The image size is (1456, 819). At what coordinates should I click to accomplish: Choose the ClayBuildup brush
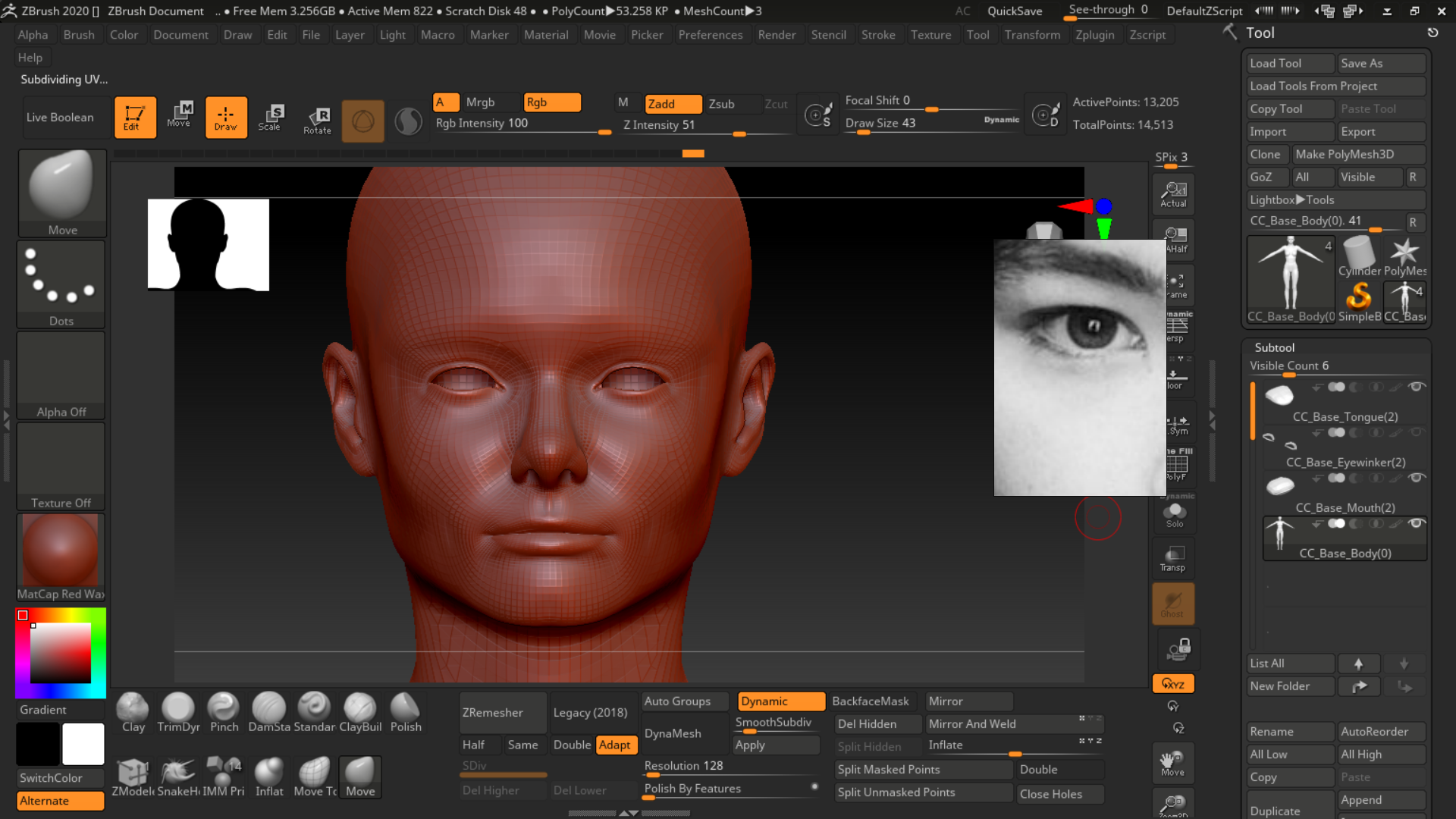[x=360, y=713]
